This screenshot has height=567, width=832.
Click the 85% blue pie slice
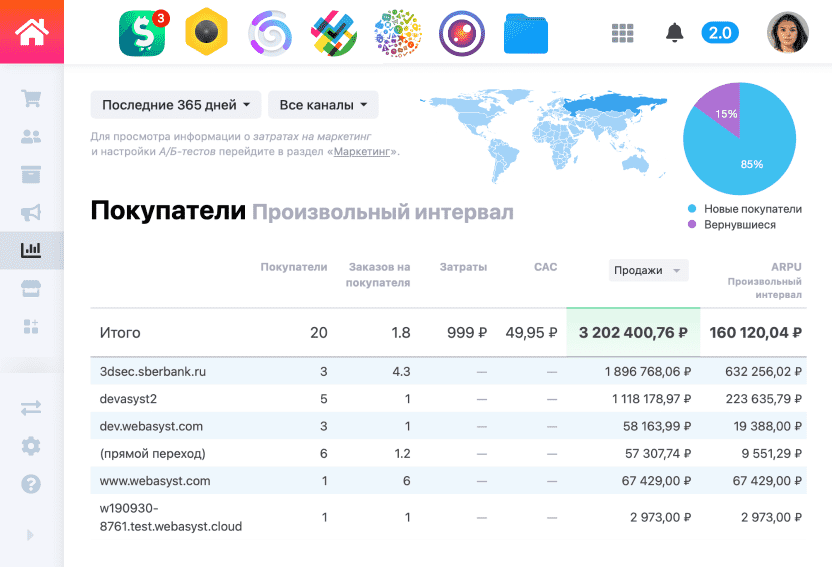click(751, 164)
